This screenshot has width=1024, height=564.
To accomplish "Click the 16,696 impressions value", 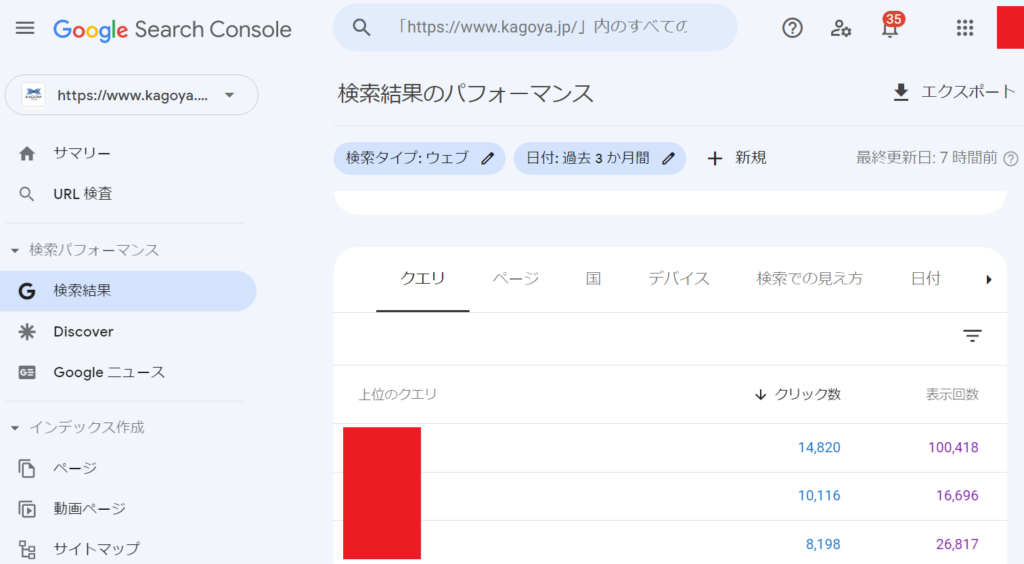I will click(x=957, y=495).
